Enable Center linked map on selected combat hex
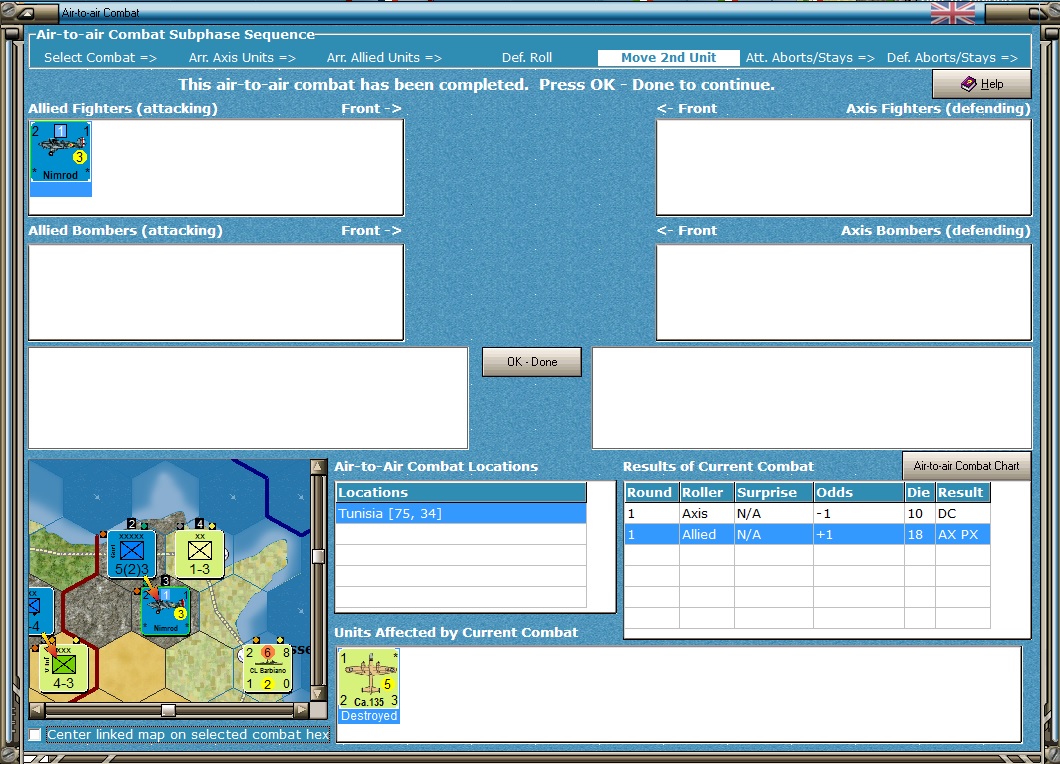 [35, 734]
